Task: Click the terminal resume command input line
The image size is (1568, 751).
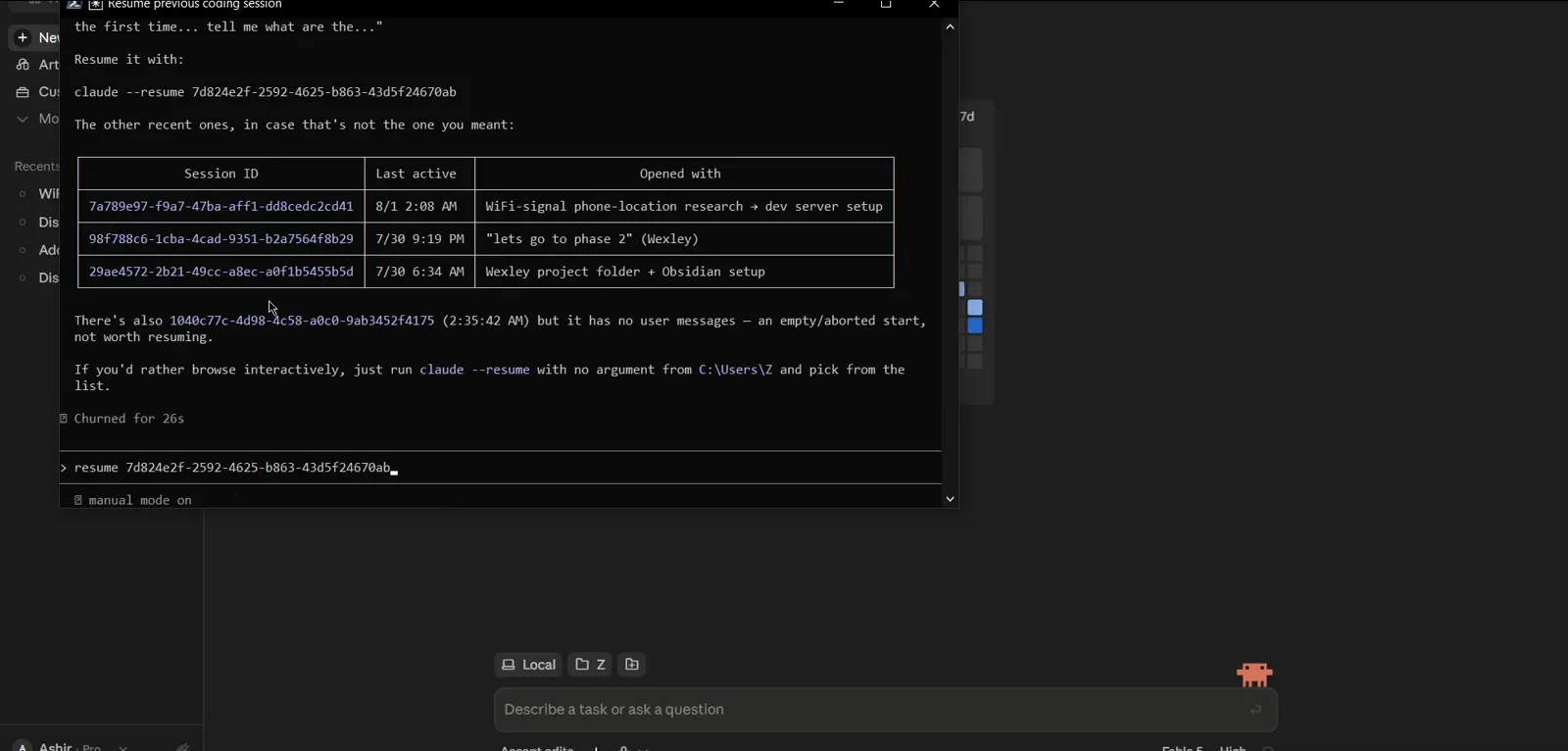Action: pos(501,468)
